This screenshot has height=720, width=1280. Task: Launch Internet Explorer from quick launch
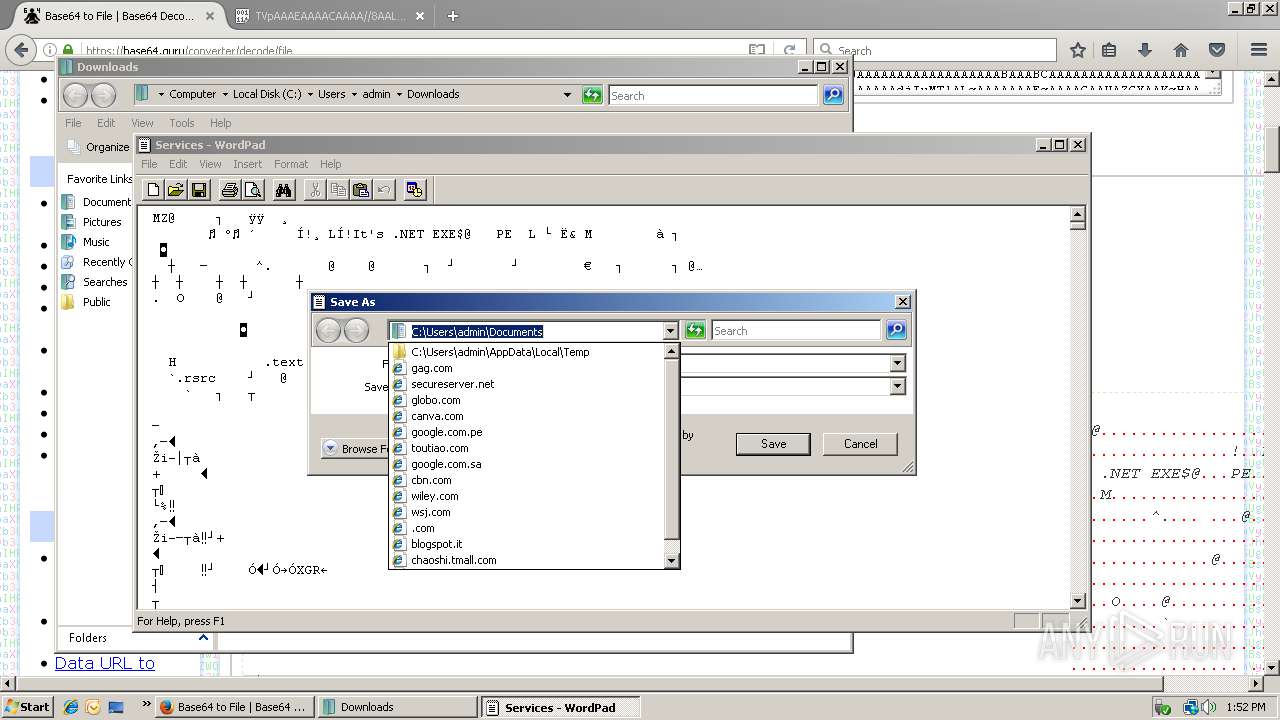tap(71, 707)
